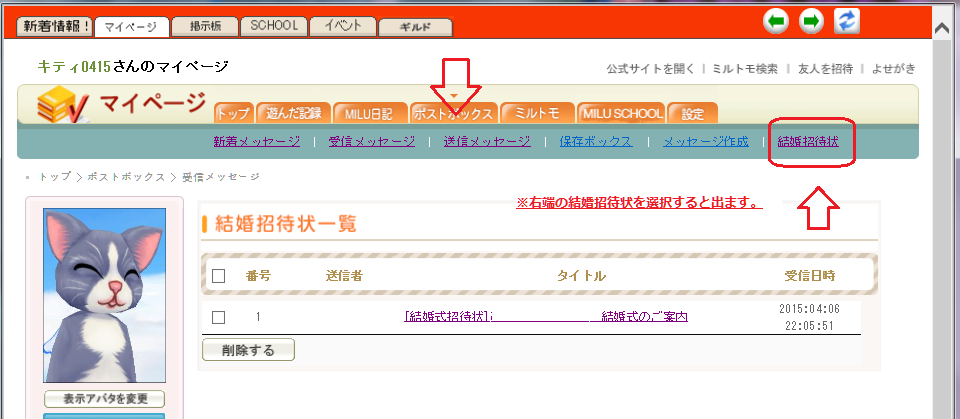This screenshot has width=960, height=419.
Task: Open 保存ボックス link
Action: pos(596,142)
